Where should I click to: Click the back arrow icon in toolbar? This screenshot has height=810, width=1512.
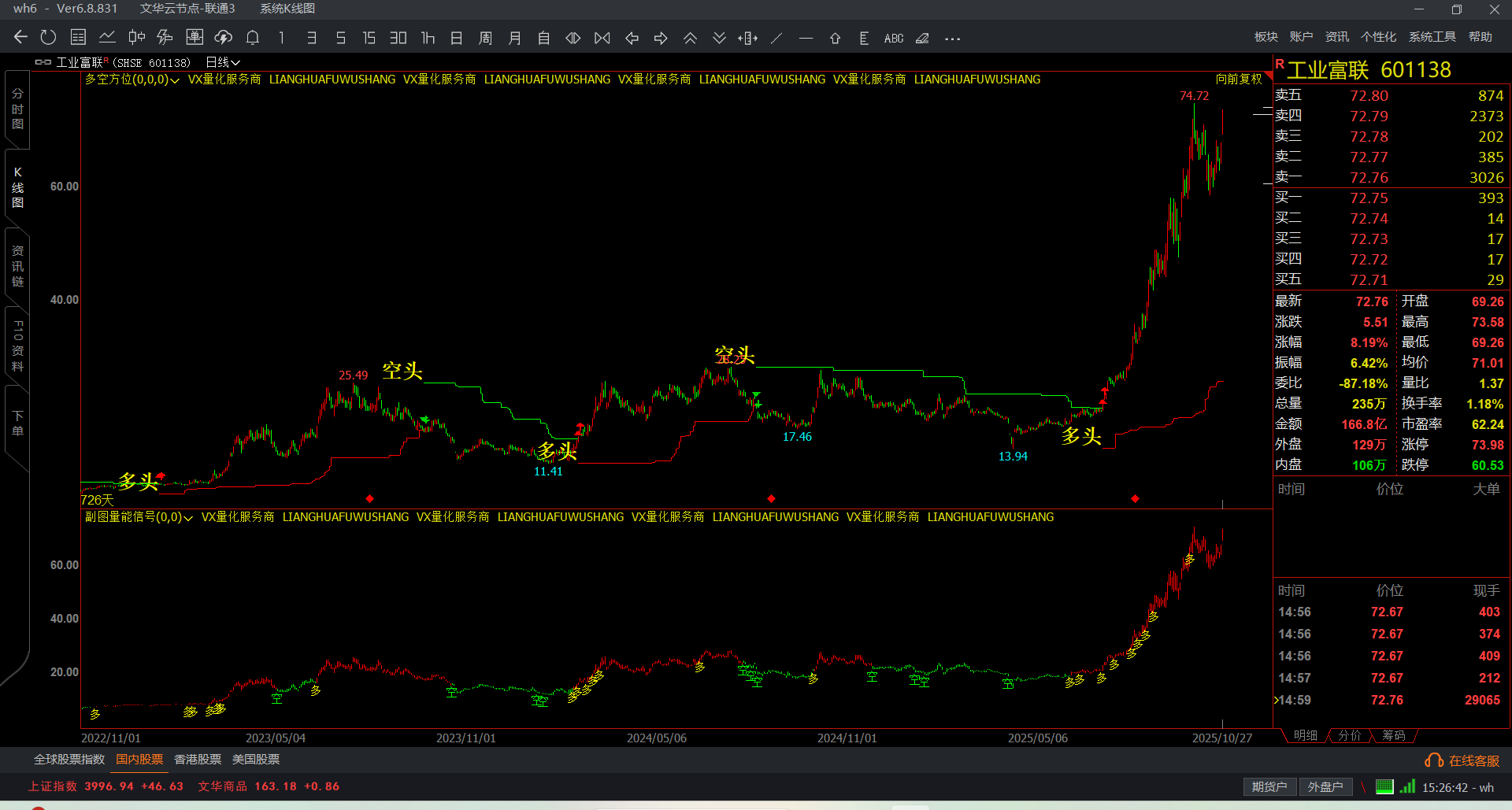tap(20, 38)
